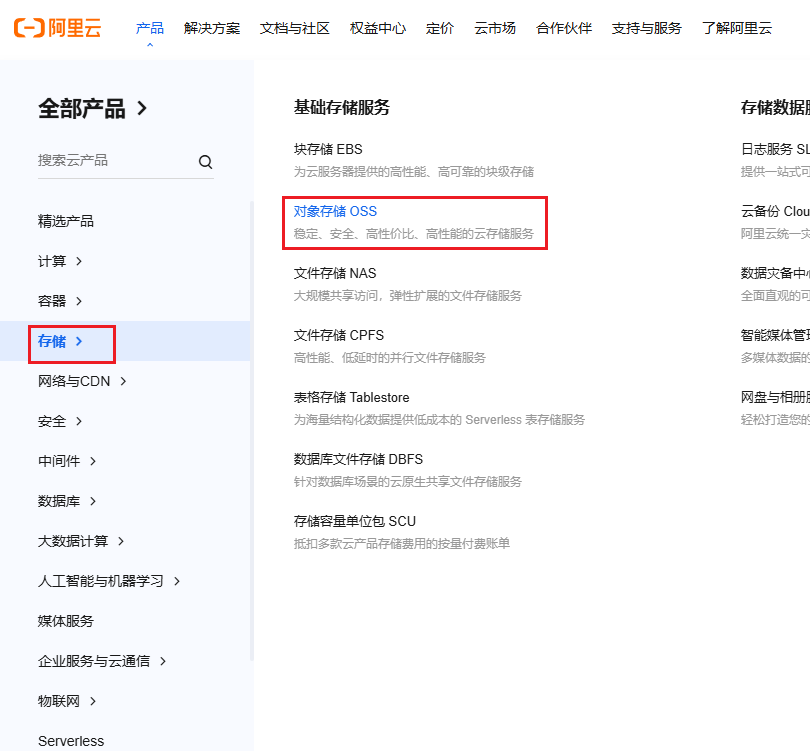
Task: Open the 数据灾备中心 product link
Action: [775, 273]
